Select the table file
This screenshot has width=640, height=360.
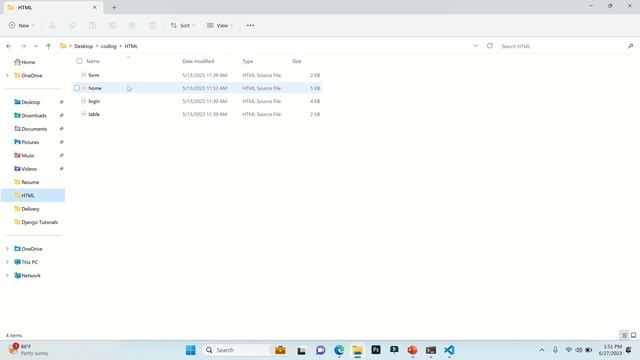click(198, 114)
